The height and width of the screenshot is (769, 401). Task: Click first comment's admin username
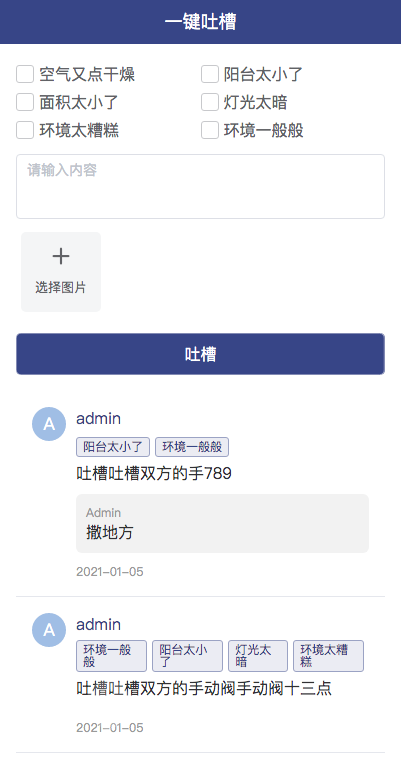99,419
